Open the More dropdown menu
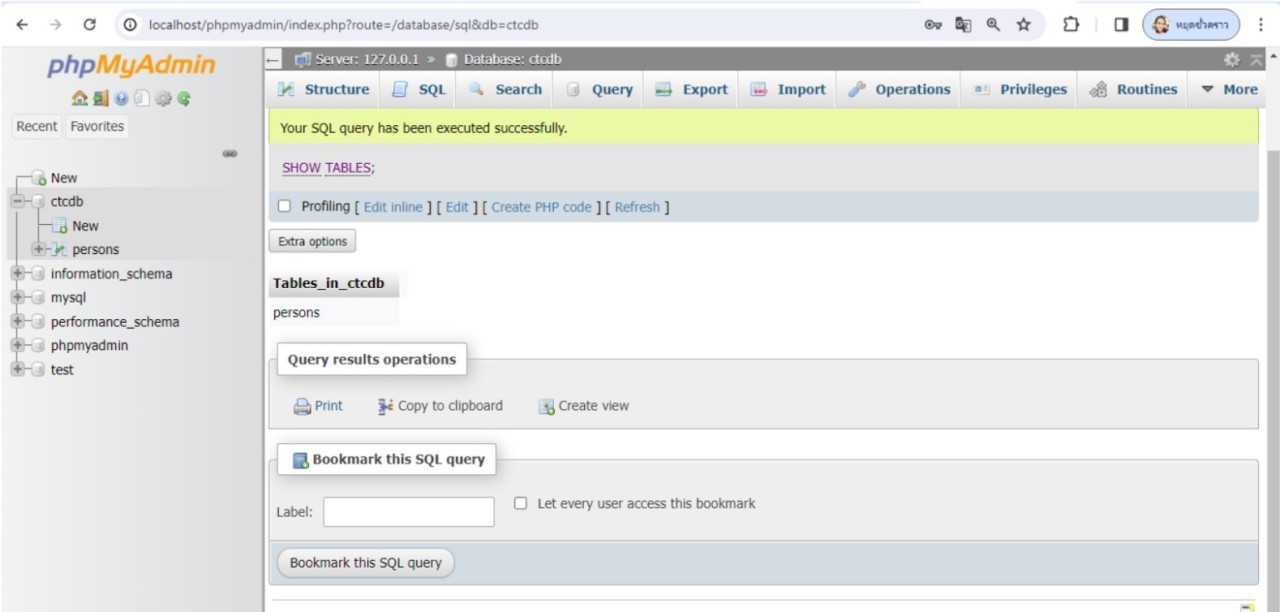Viewport: 1280px width, 612px height. [x=1229, y=90]
